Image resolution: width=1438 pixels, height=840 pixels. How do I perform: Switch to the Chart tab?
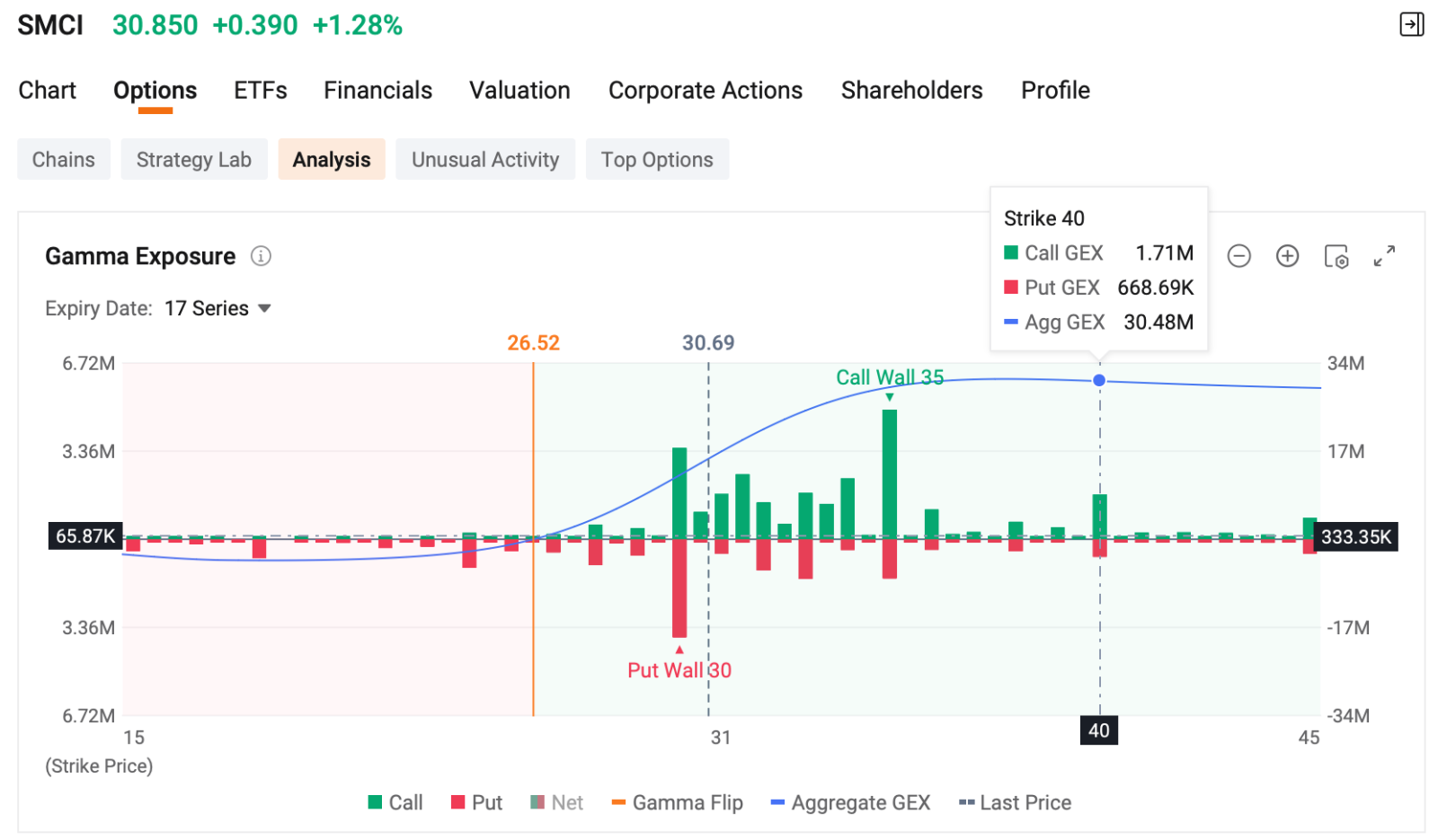tap(48, 90)
